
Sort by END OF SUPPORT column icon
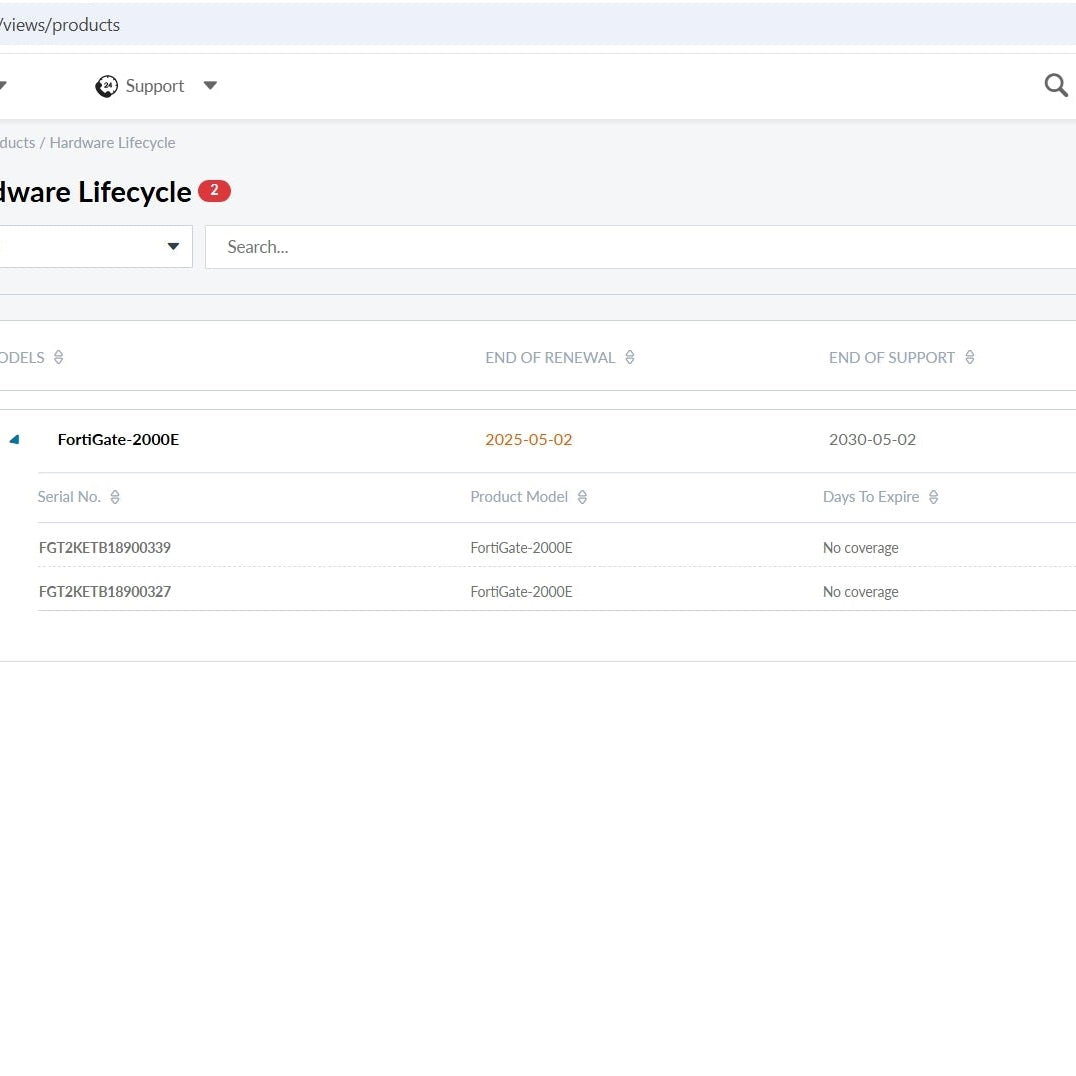coord(970,358)
